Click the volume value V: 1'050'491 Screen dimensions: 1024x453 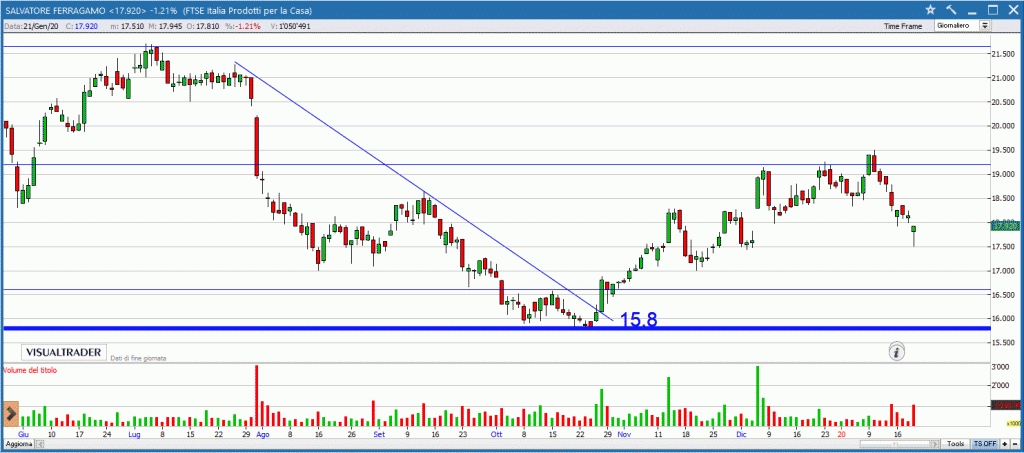tap(291, 26)
